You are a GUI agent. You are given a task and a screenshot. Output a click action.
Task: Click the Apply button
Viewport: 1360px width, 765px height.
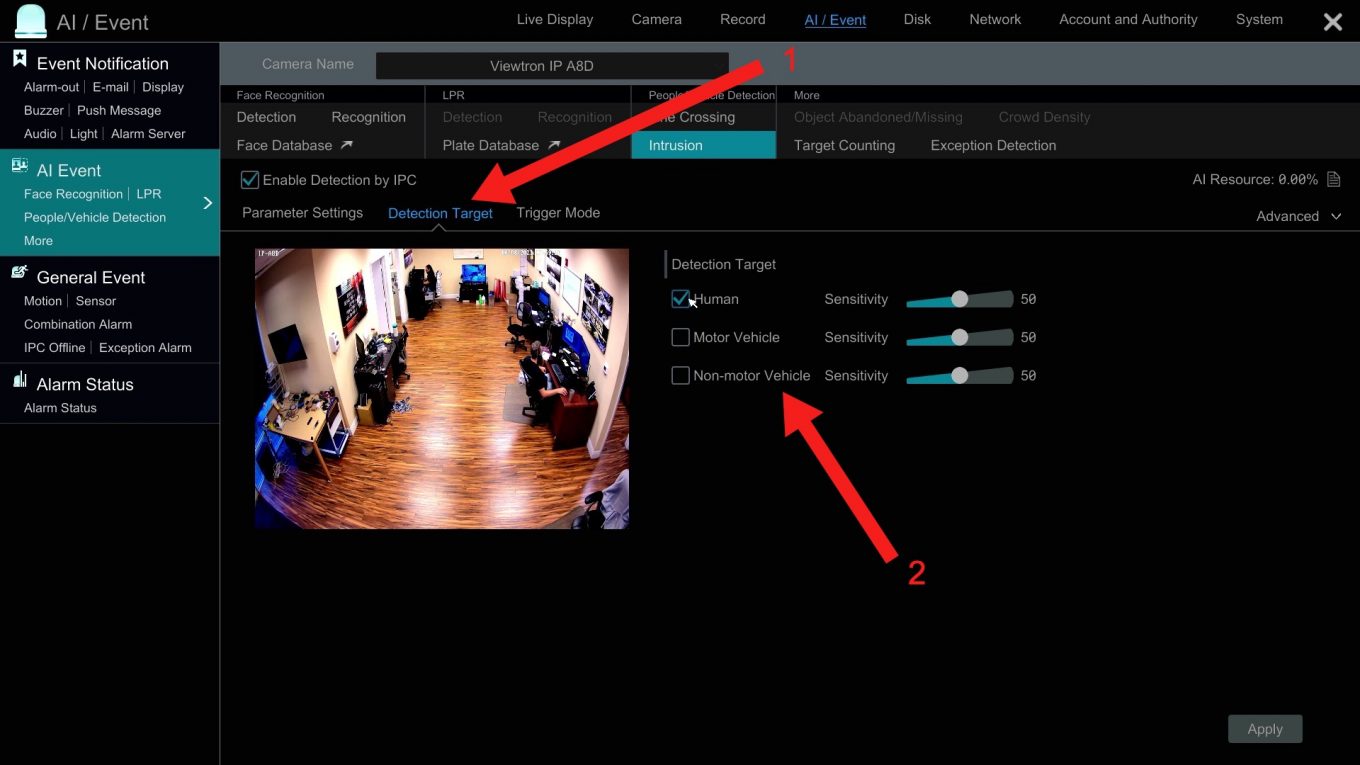tap(1264, 728)
